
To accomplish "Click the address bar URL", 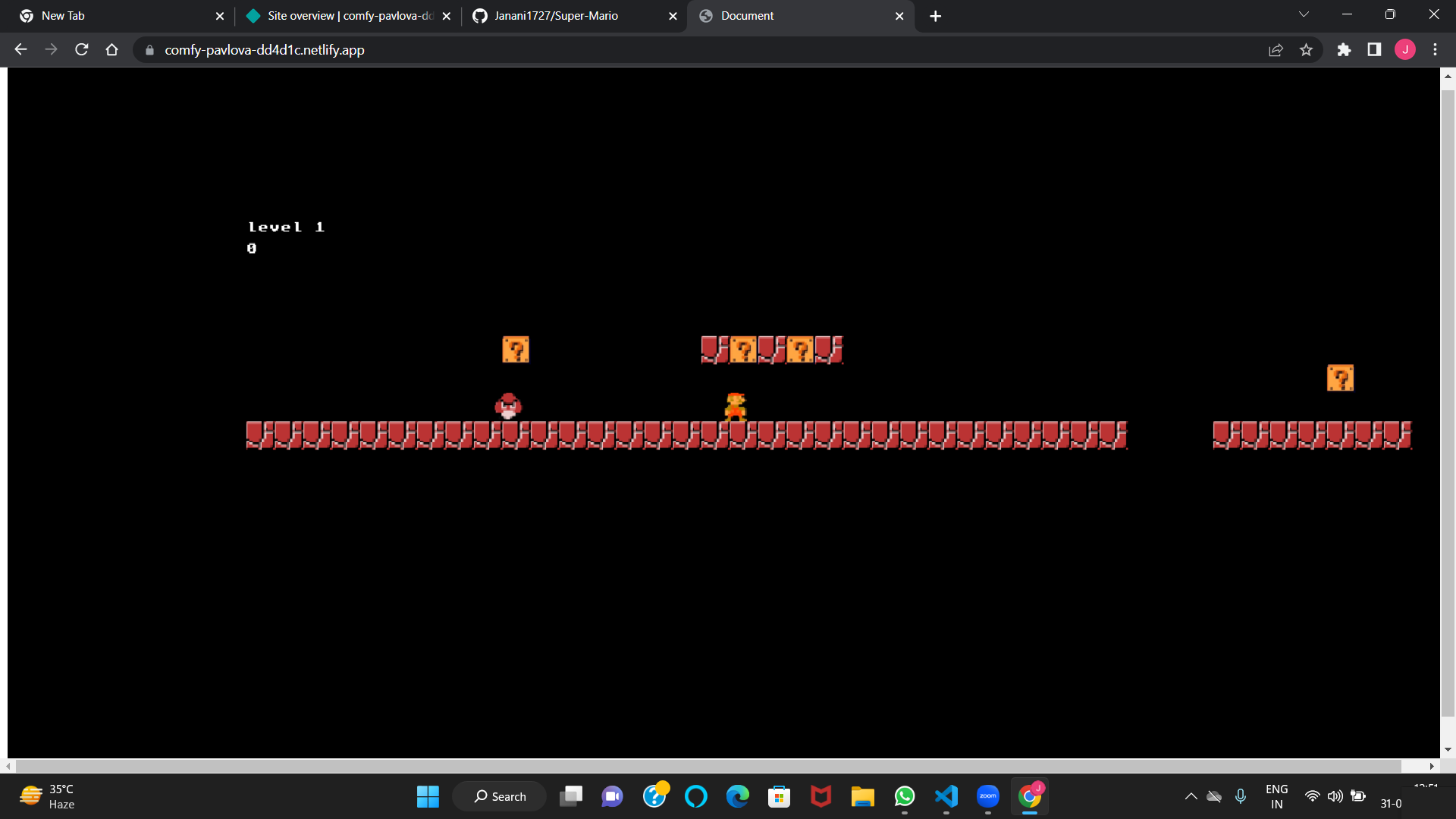I will click(265, 50).
